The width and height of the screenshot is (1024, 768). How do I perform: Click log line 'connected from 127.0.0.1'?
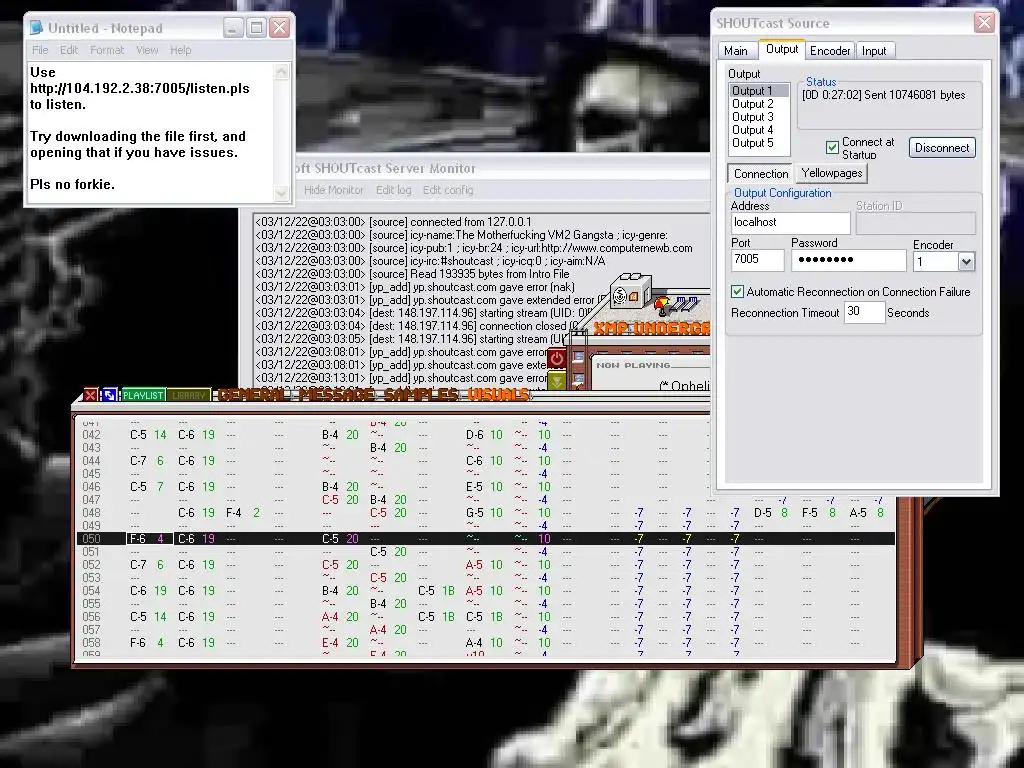(x=394, y=222)
